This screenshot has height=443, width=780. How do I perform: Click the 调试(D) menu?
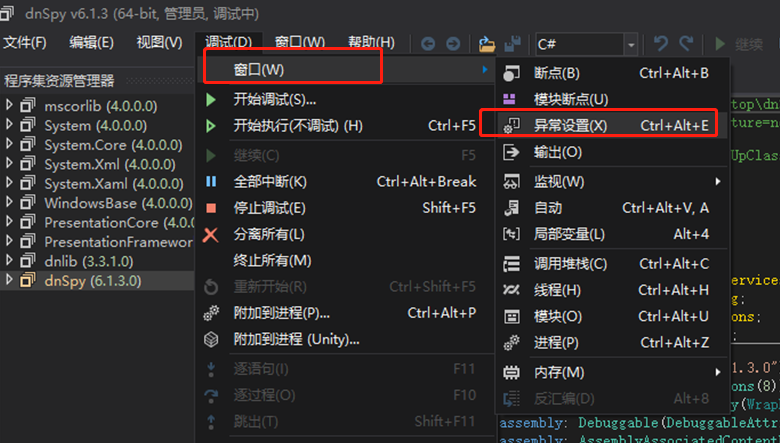[228, 43]
